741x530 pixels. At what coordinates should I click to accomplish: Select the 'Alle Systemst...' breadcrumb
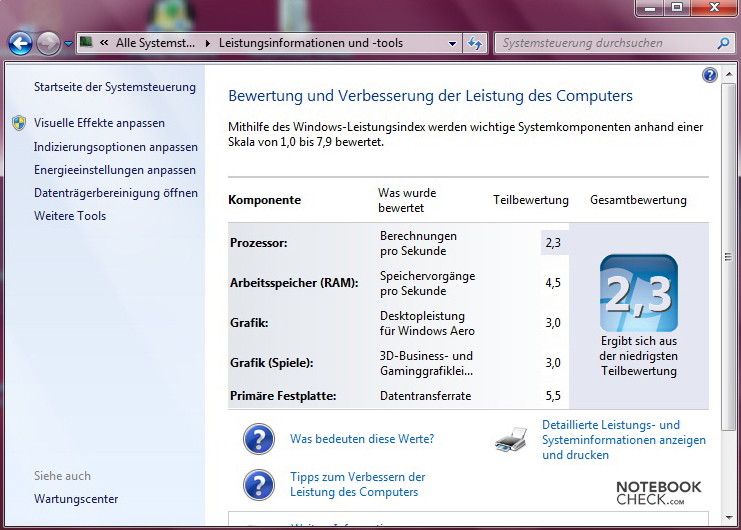155,43
